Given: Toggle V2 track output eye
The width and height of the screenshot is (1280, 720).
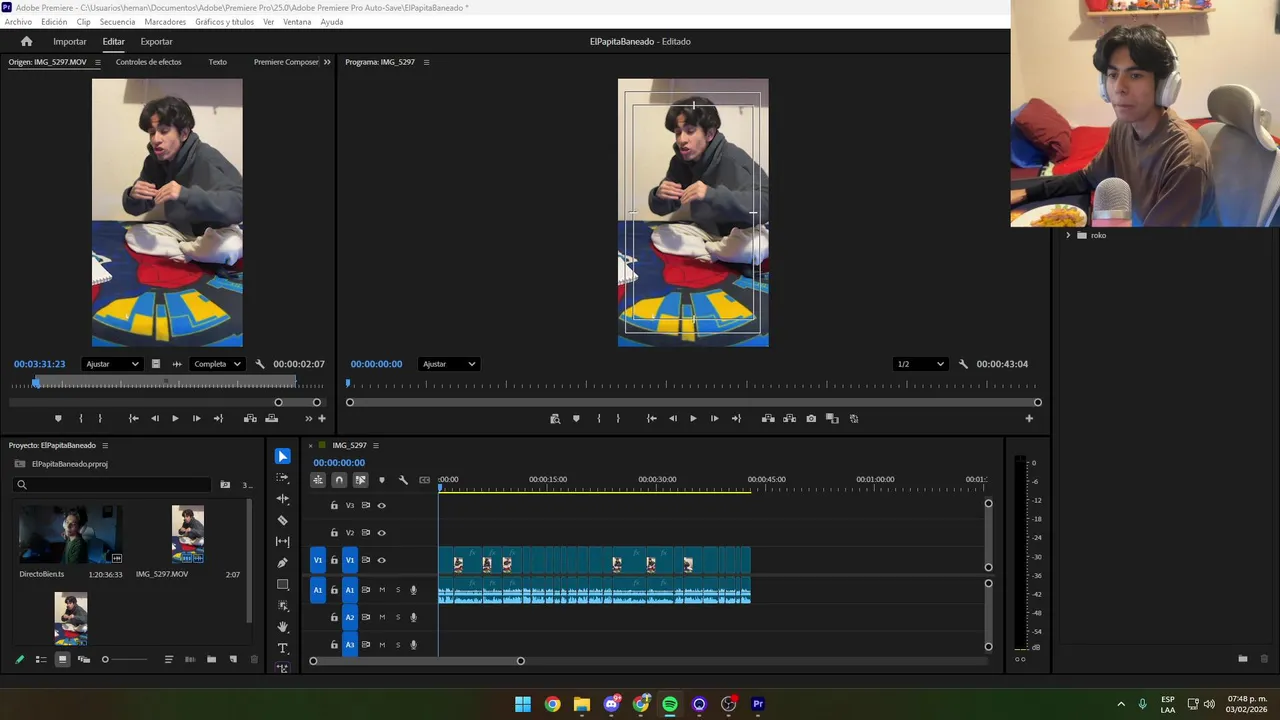Looking at the screenshot, I should [381, 532].
